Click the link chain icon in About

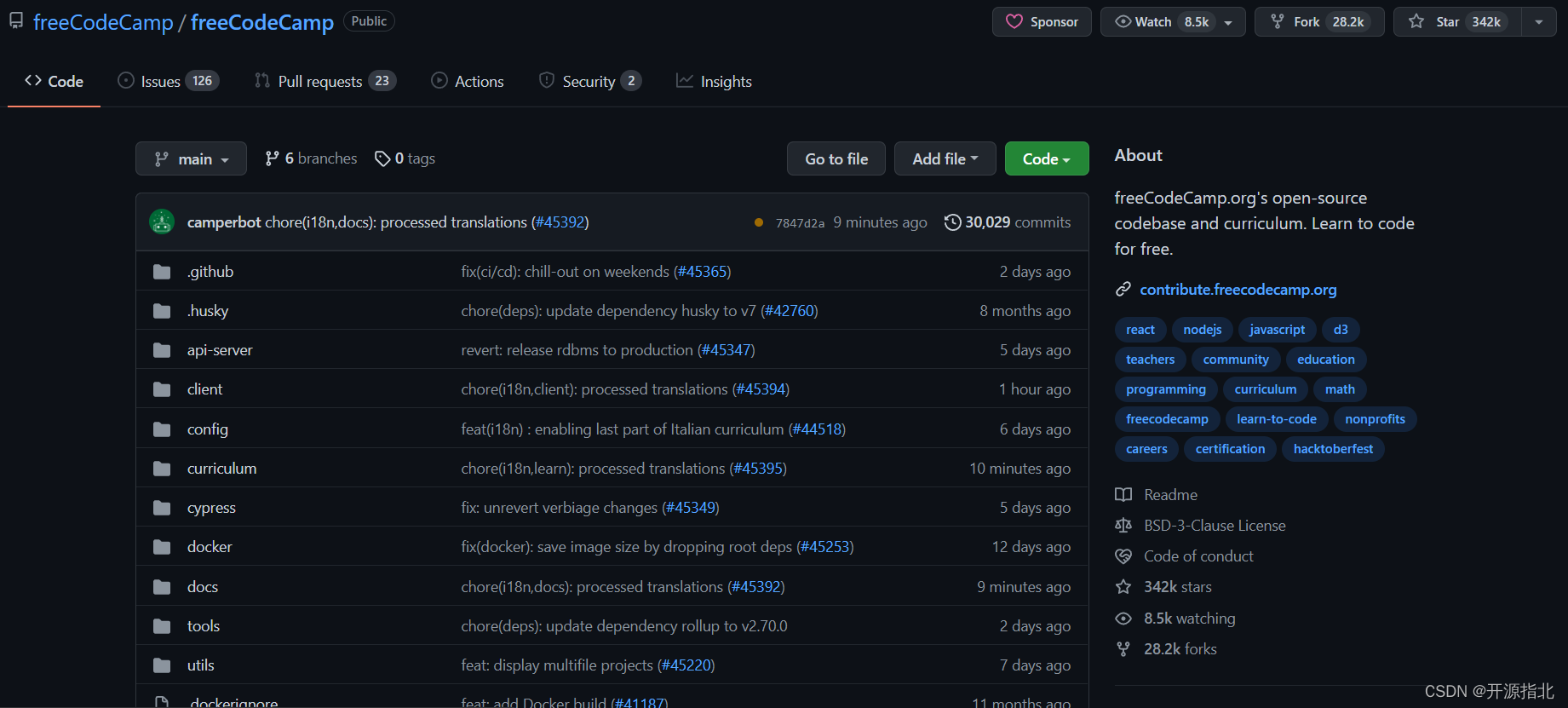point(1123,290)
